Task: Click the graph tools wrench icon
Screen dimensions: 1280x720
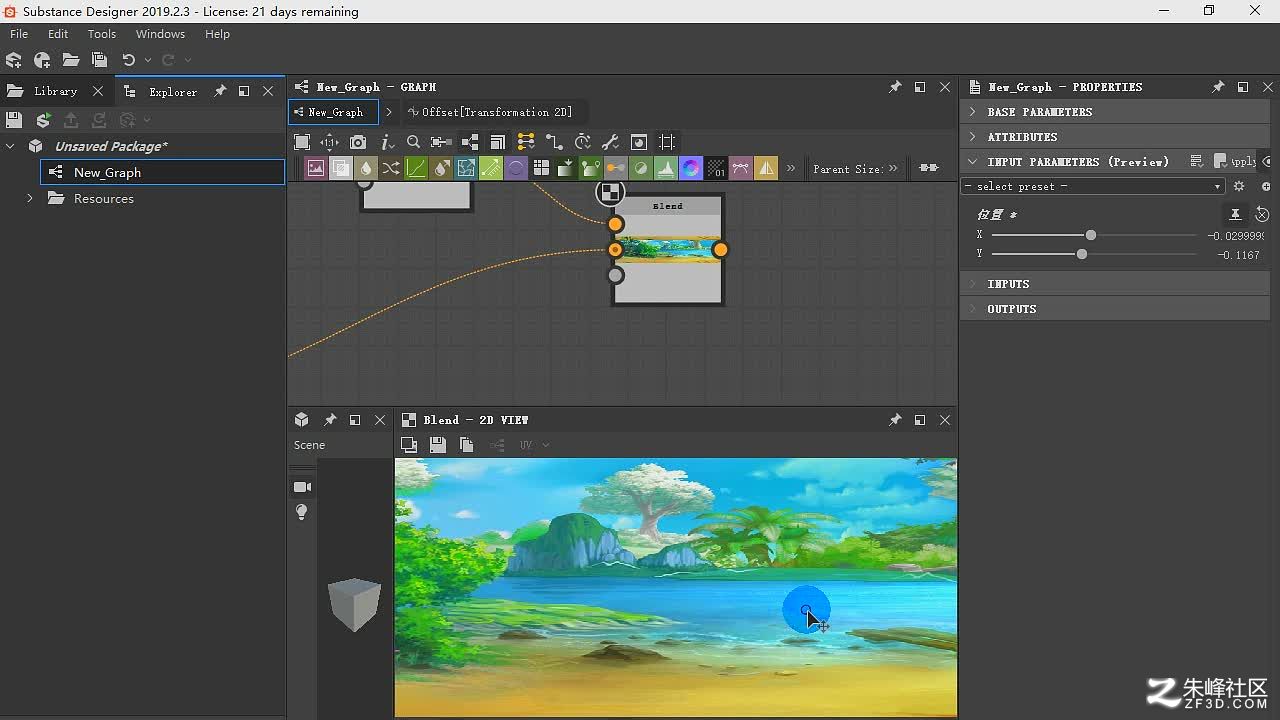Action: tap(610, 142)
